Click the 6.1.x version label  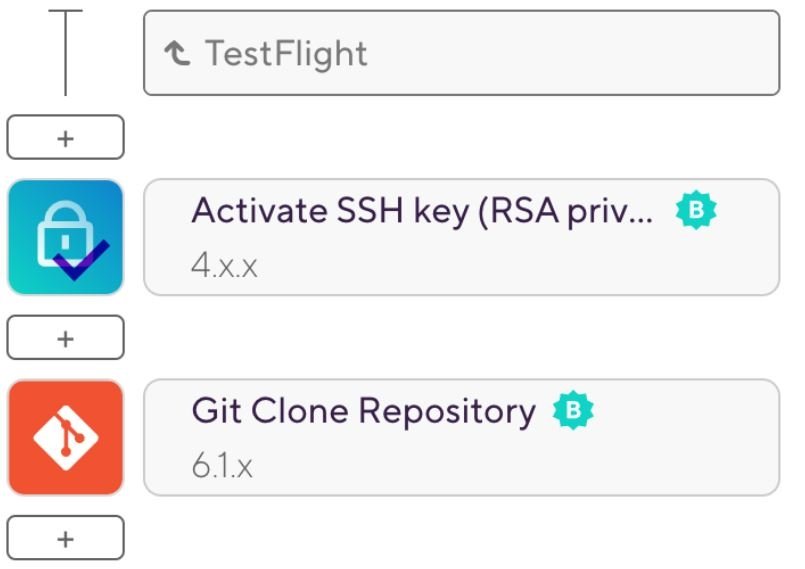tap(222, 467)
